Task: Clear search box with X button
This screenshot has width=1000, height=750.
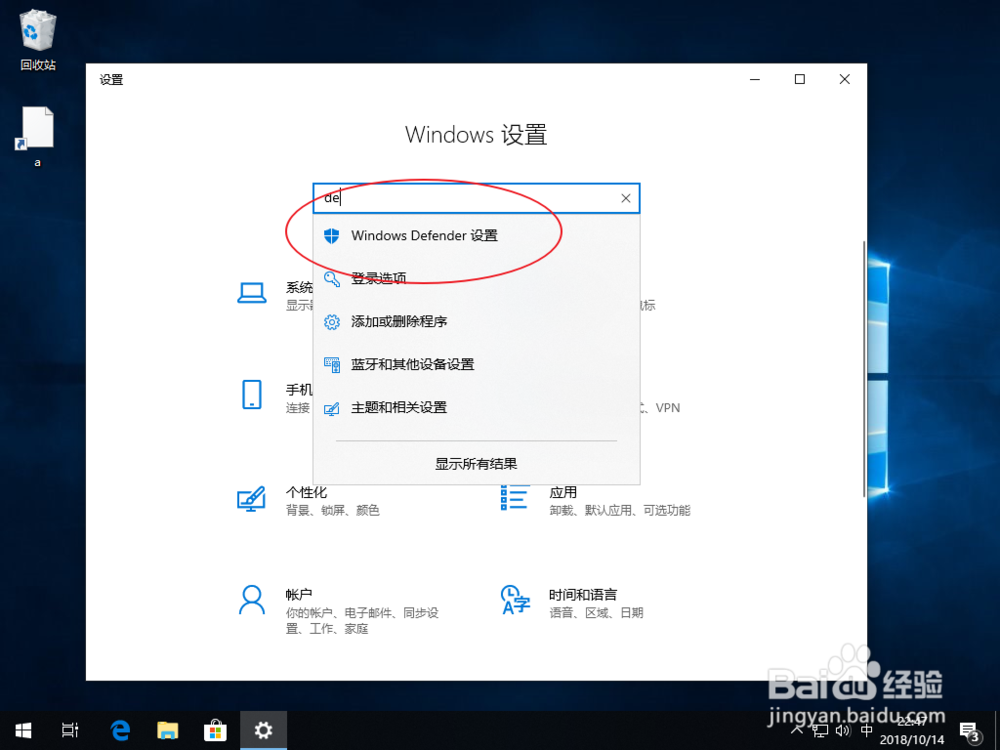Action: (626, 198)
